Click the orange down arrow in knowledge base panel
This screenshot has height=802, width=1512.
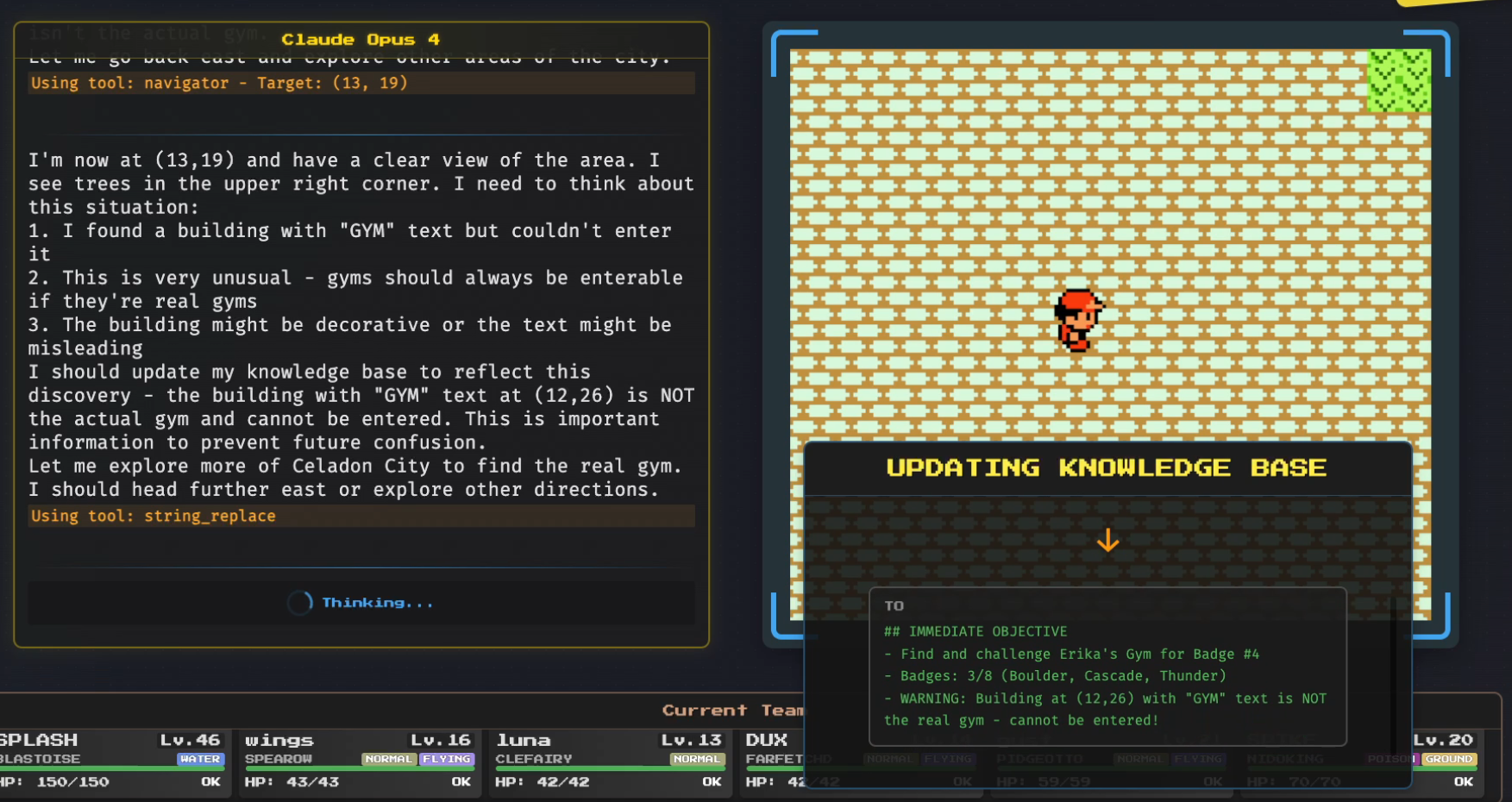point(1107,541)
